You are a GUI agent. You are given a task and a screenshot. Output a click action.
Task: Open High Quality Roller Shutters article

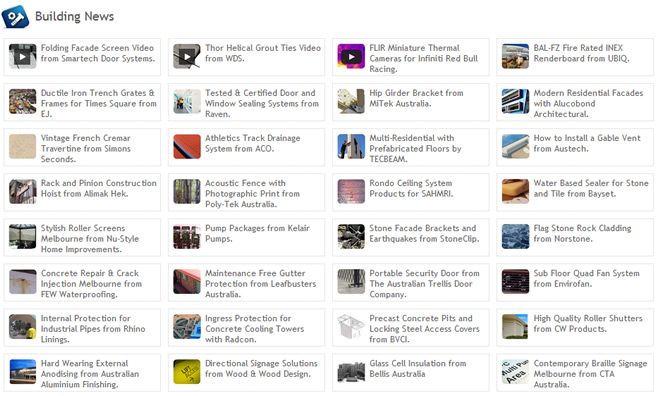[x=588, y=324]
